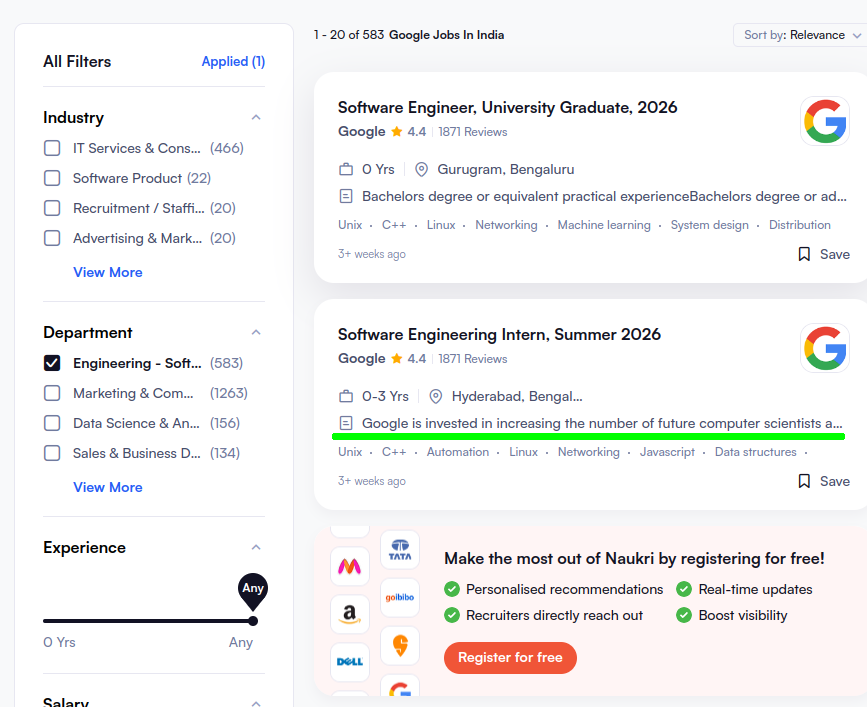
Task: Check Marketing & Com... department filter
Action: point(52,393)
